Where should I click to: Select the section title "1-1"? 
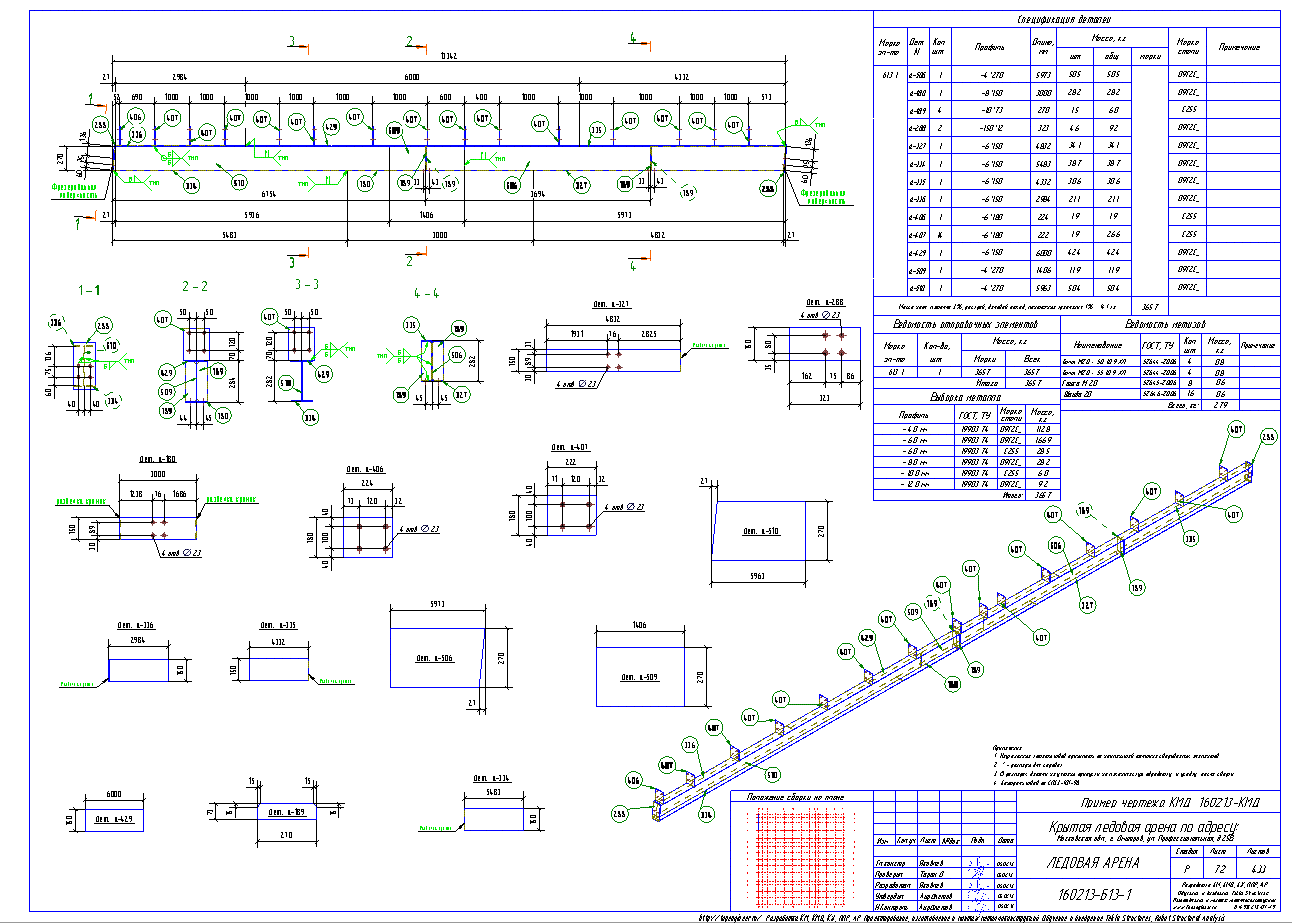click(90, 289)
